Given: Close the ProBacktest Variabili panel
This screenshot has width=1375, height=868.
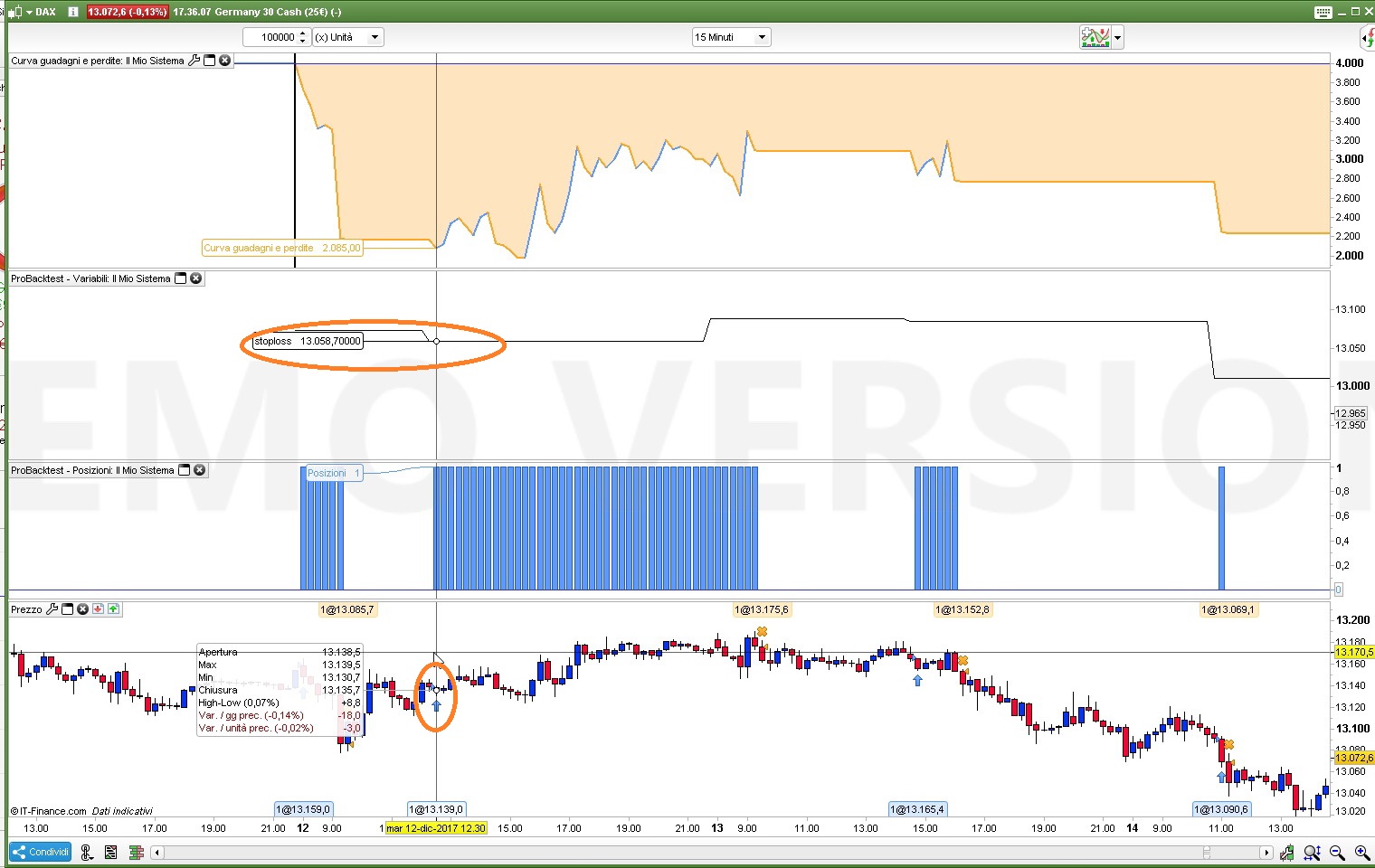Looking at the screenshot, I should 195,278.
